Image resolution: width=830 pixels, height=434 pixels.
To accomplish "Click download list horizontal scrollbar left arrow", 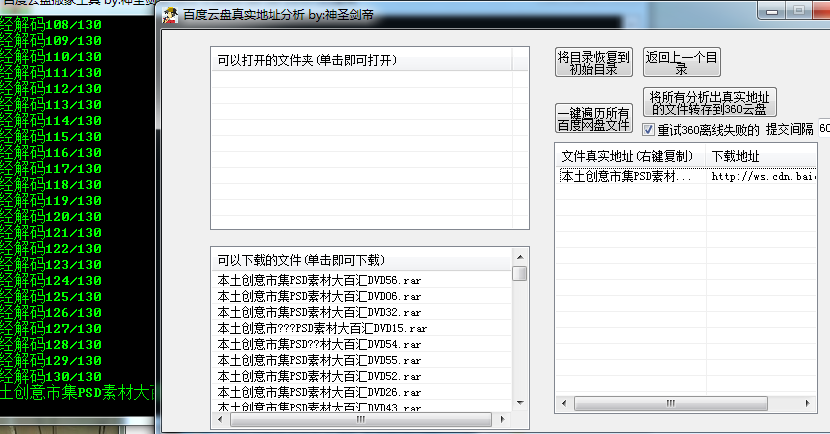I will click(220, 419).
